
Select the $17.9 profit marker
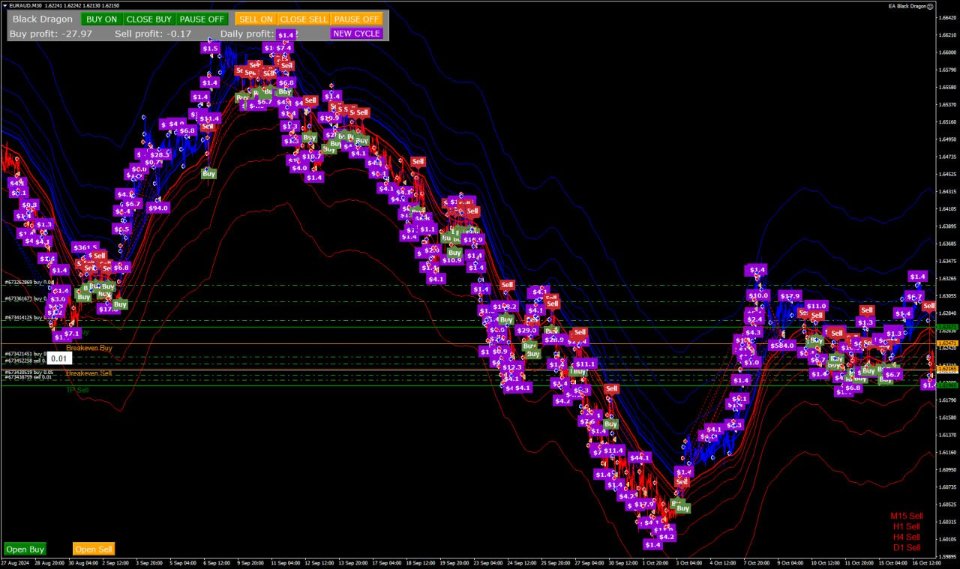pos(790,296)
